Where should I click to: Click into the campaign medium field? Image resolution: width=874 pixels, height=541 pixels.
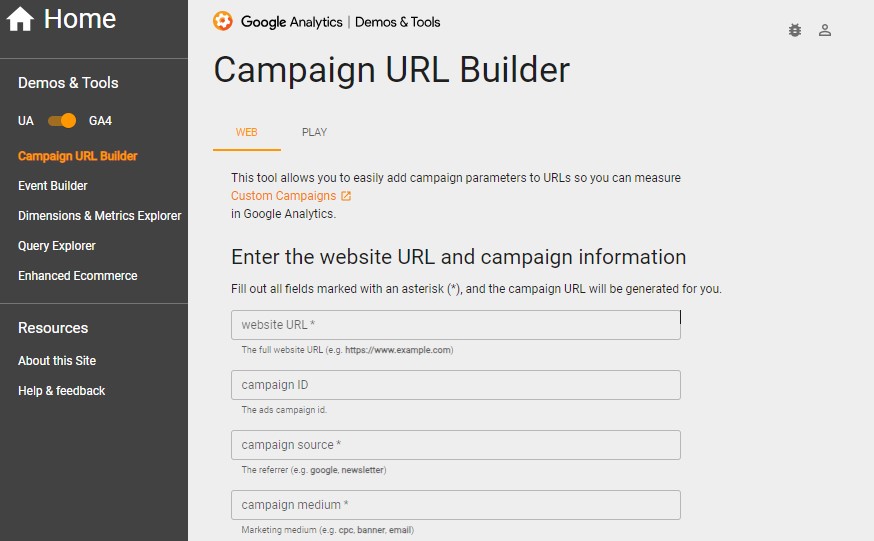coord(455,505)
